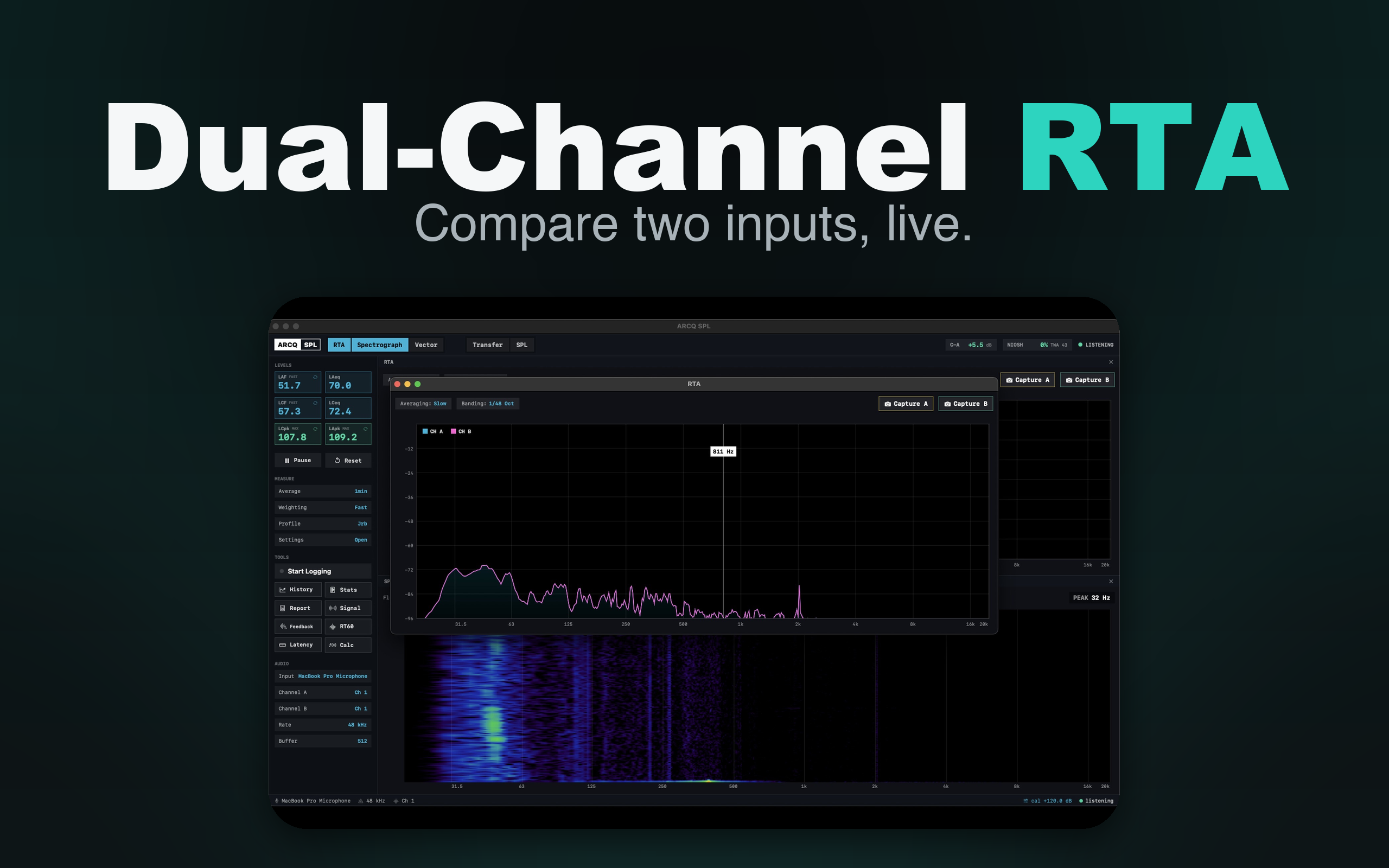The width and height of the screenshot is (1389, 868).
Task: Click the LCeq 72.4 level tile
Action: (x=348, y=408)
